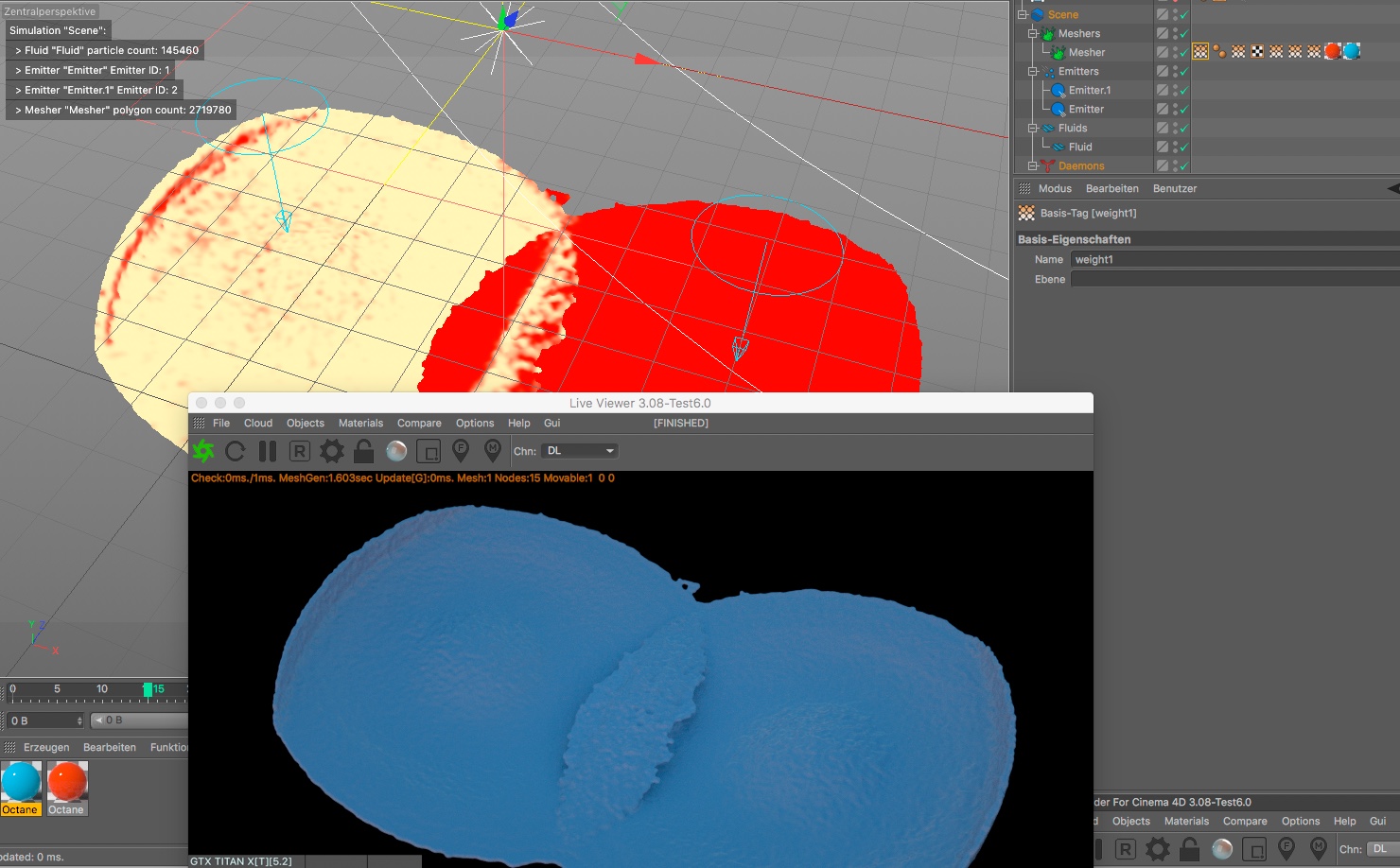Viewport: 1400px width, 868px height.
Task: Enable clay mode sphere icon
Action: click(x=396, y=451)
